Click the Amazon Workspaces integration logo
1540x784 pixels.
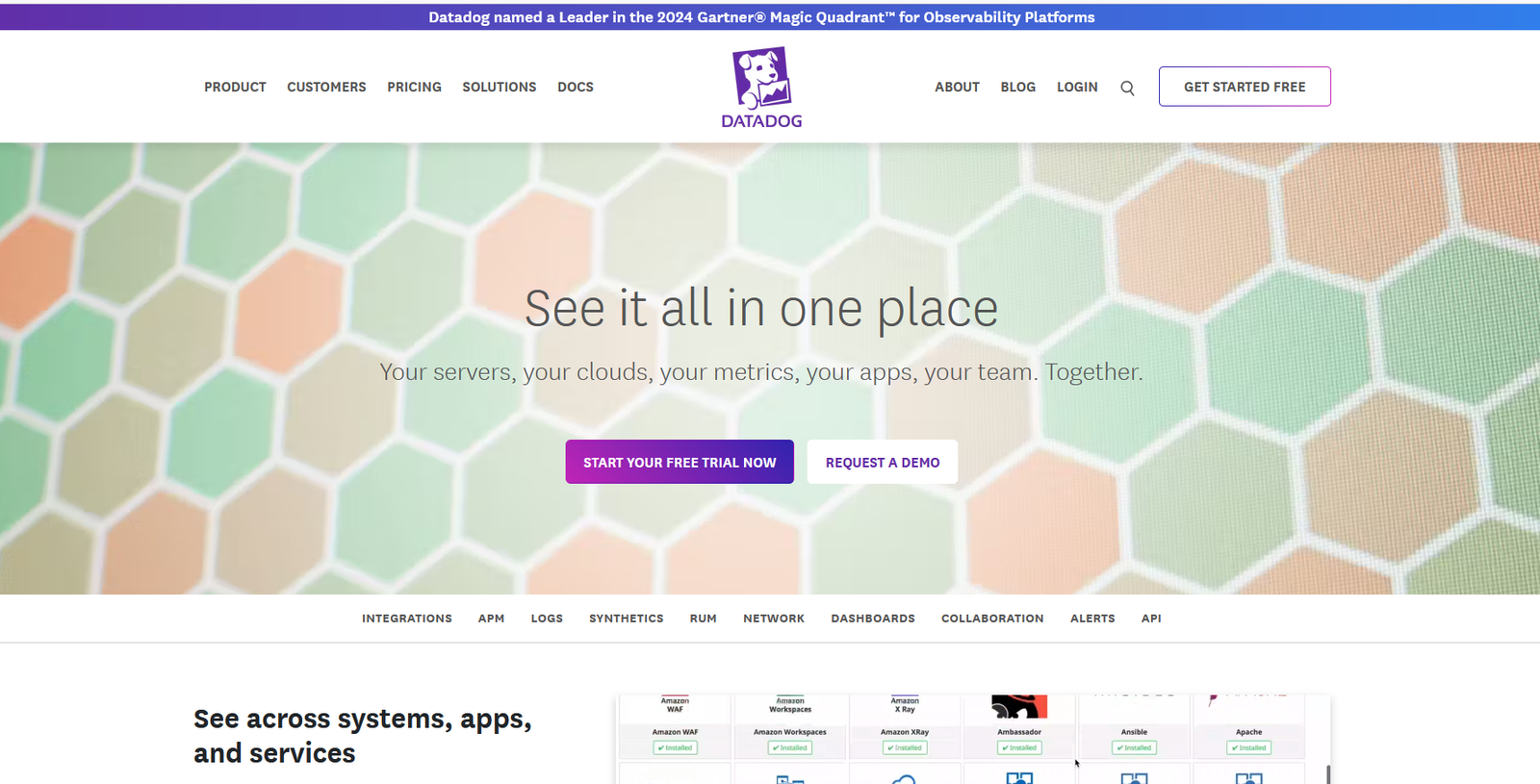[790, 705]
